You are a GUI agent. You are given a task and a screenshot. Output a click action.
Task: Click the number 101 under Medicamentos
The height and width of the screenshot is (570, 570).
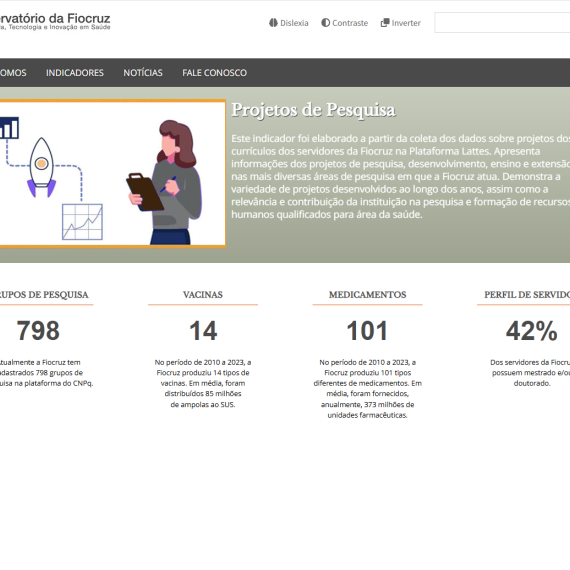point(367,331)
